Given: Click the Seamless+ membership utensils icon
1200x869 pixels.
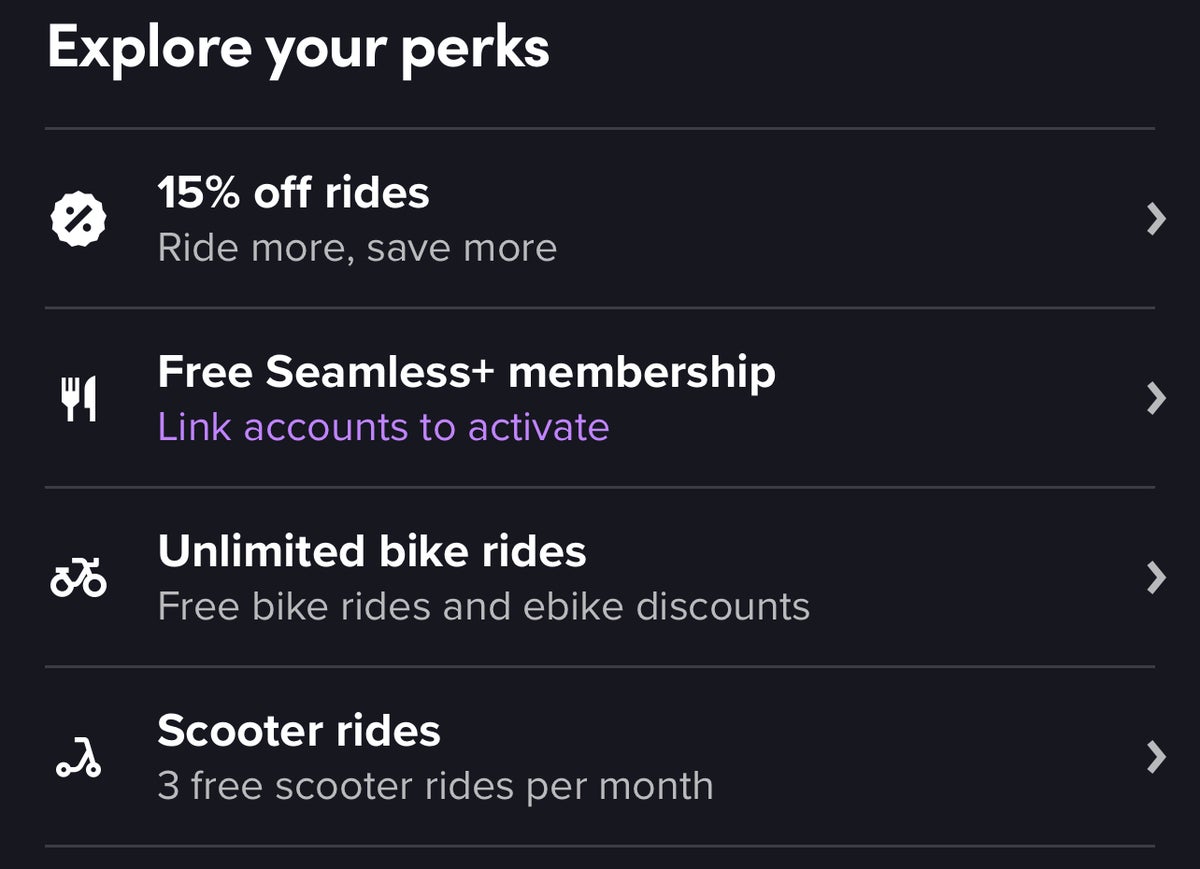Looking at the screenshot, I should pyautogui.click(x=78, y=397).
